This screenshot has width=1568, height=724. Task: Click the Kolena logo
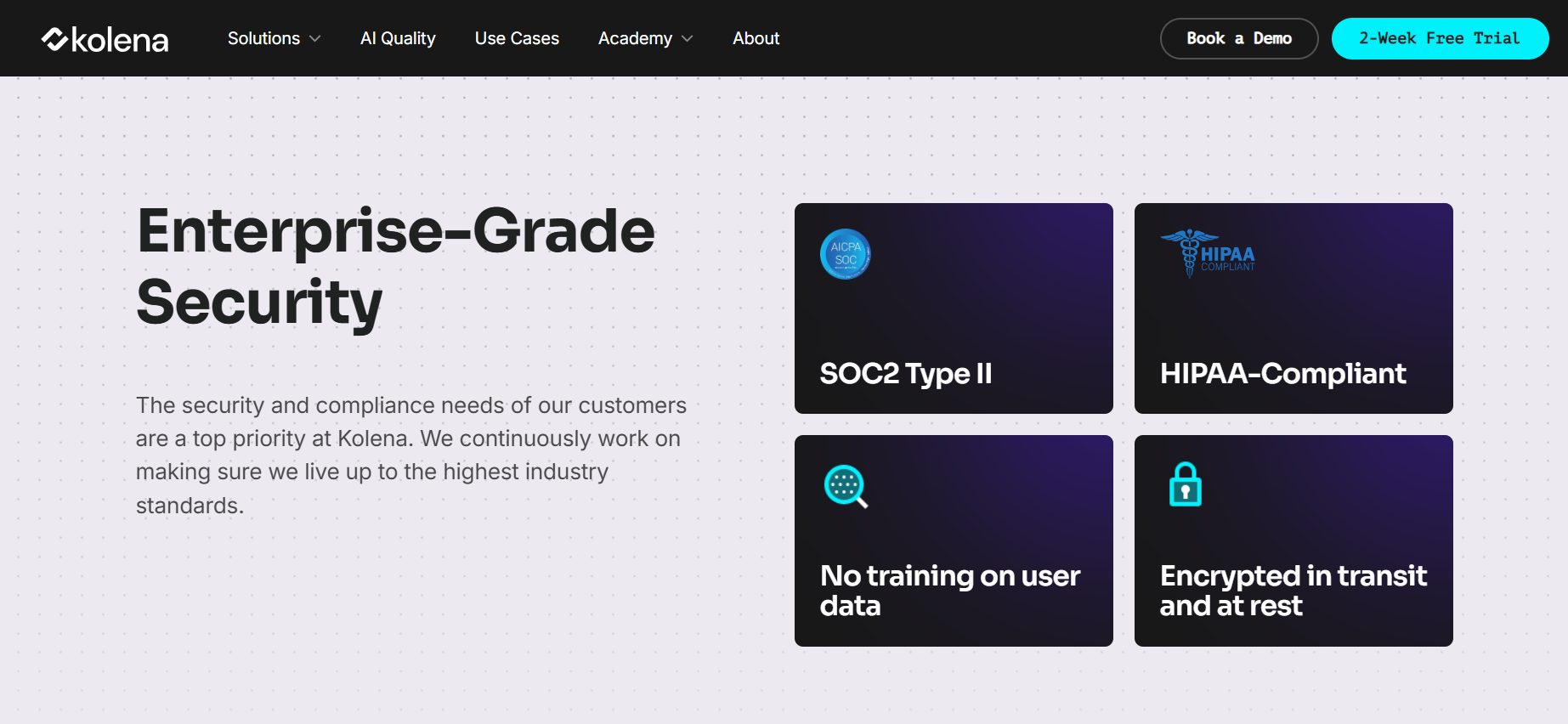(x=105, y=39)
